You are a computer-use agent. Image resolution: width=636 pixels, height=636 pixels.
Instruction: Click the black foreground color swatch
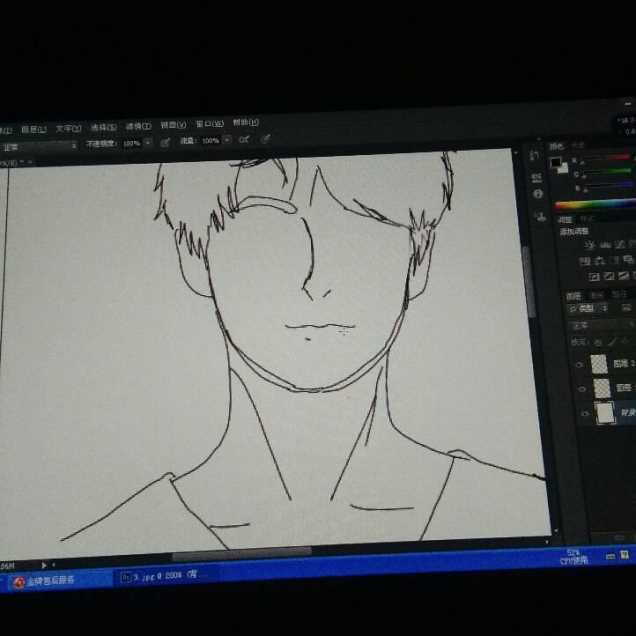[555, 162]
